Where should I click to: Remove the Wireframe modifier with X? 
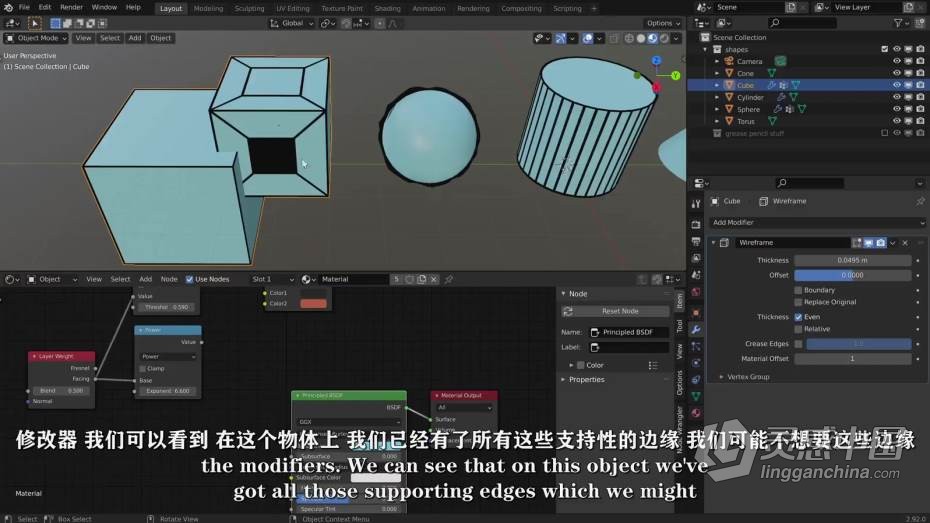coord(905,243)
